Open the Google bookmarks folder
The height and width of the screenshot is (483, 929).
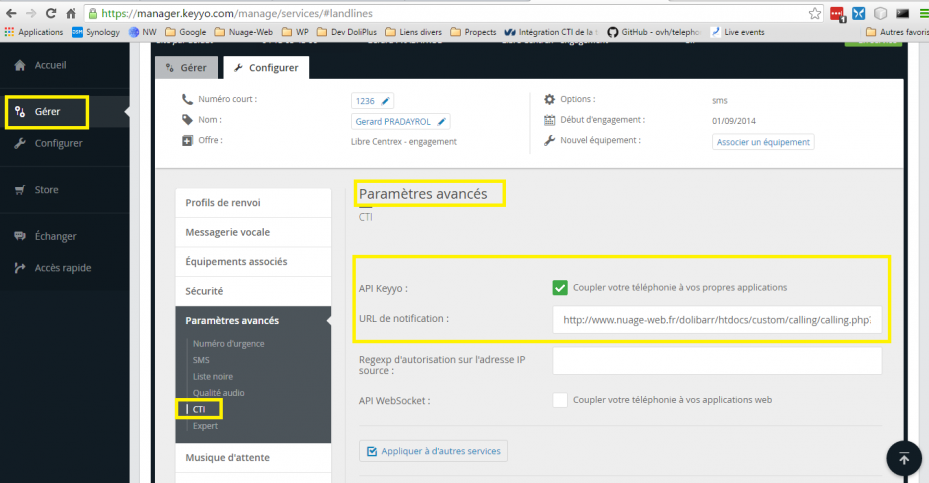click(185, 32)
